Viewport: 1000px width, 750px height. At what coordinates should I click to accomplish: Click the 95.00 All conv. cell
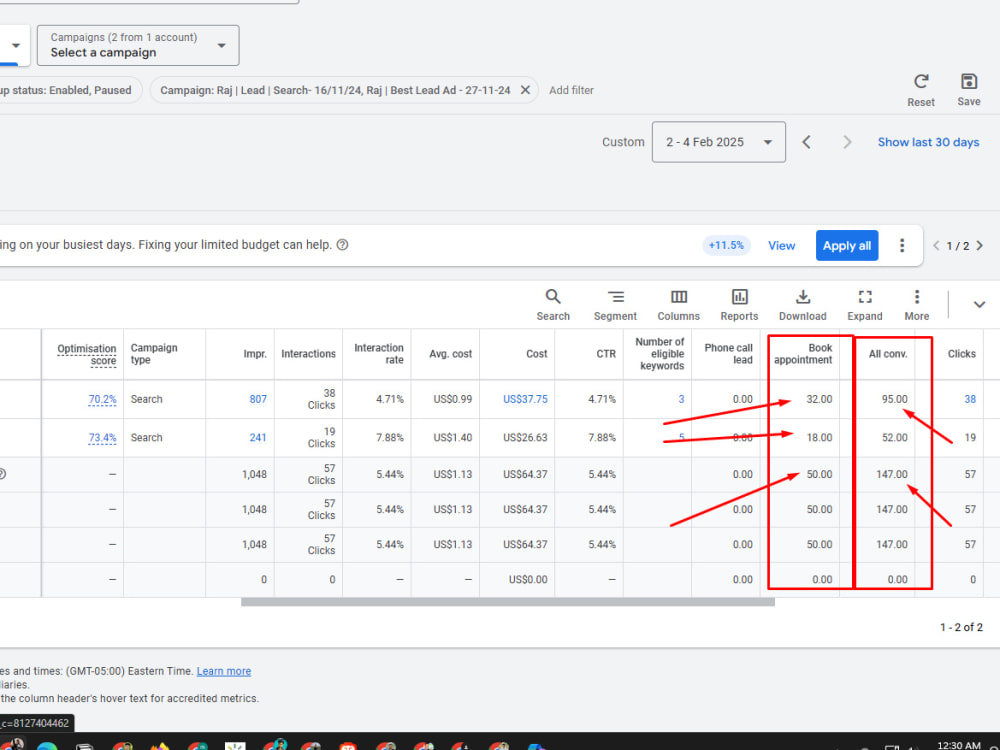(894, 399)
